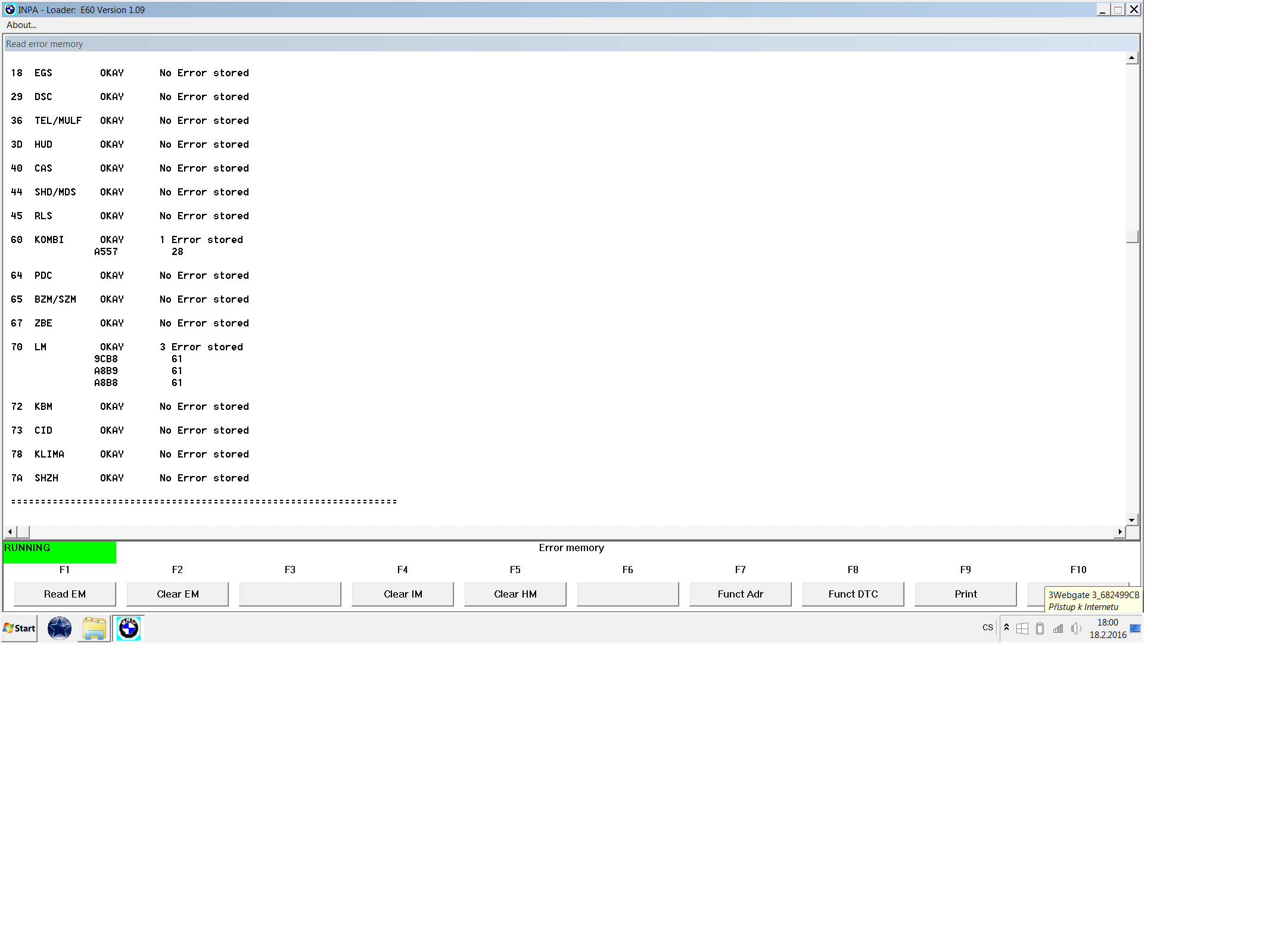Open the Windows Start button
1269x952 pixels.
pyautogui.click(x=20, y=629)
